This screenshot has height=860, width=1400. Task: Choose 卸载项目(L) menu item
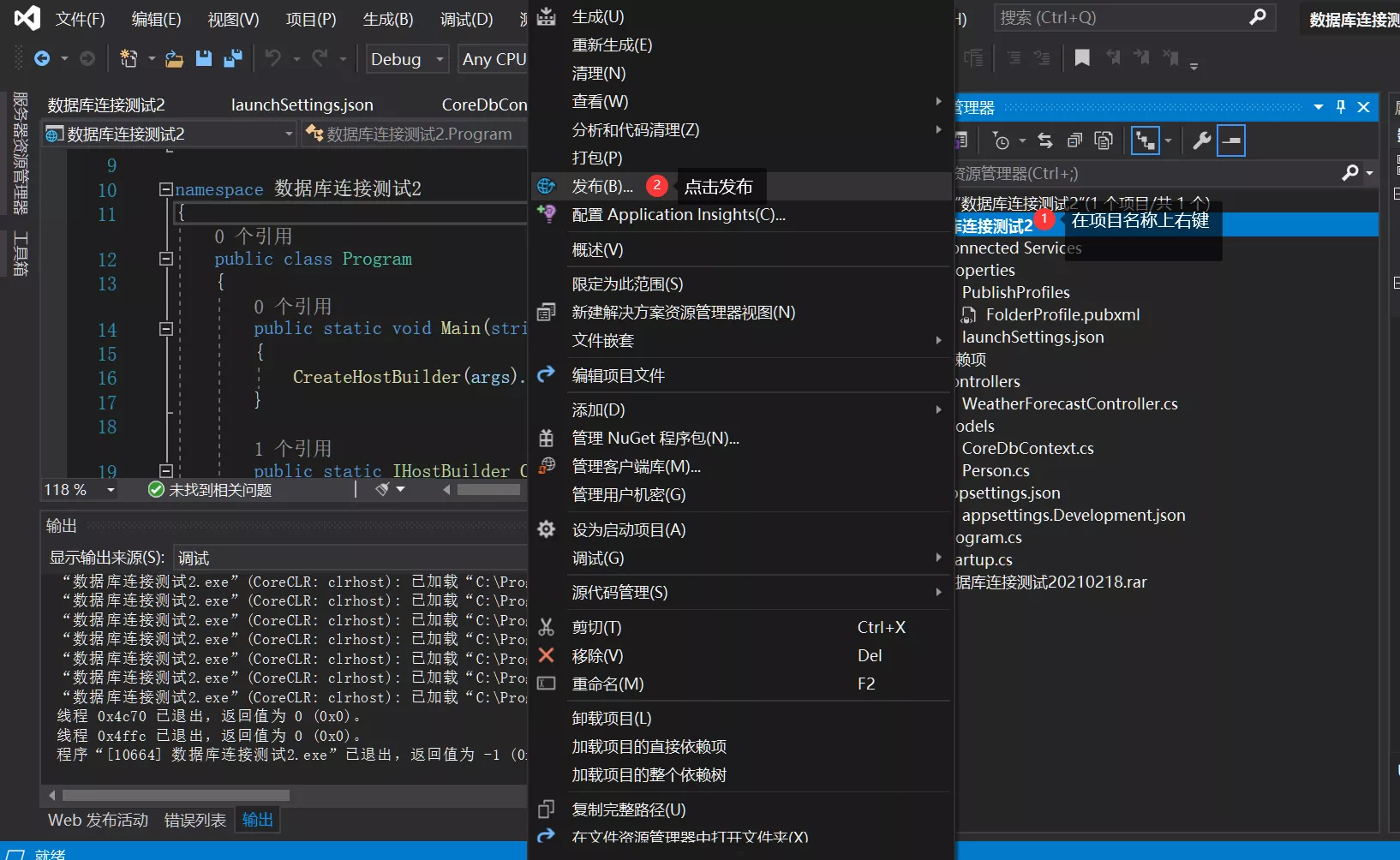pos(740,719)
